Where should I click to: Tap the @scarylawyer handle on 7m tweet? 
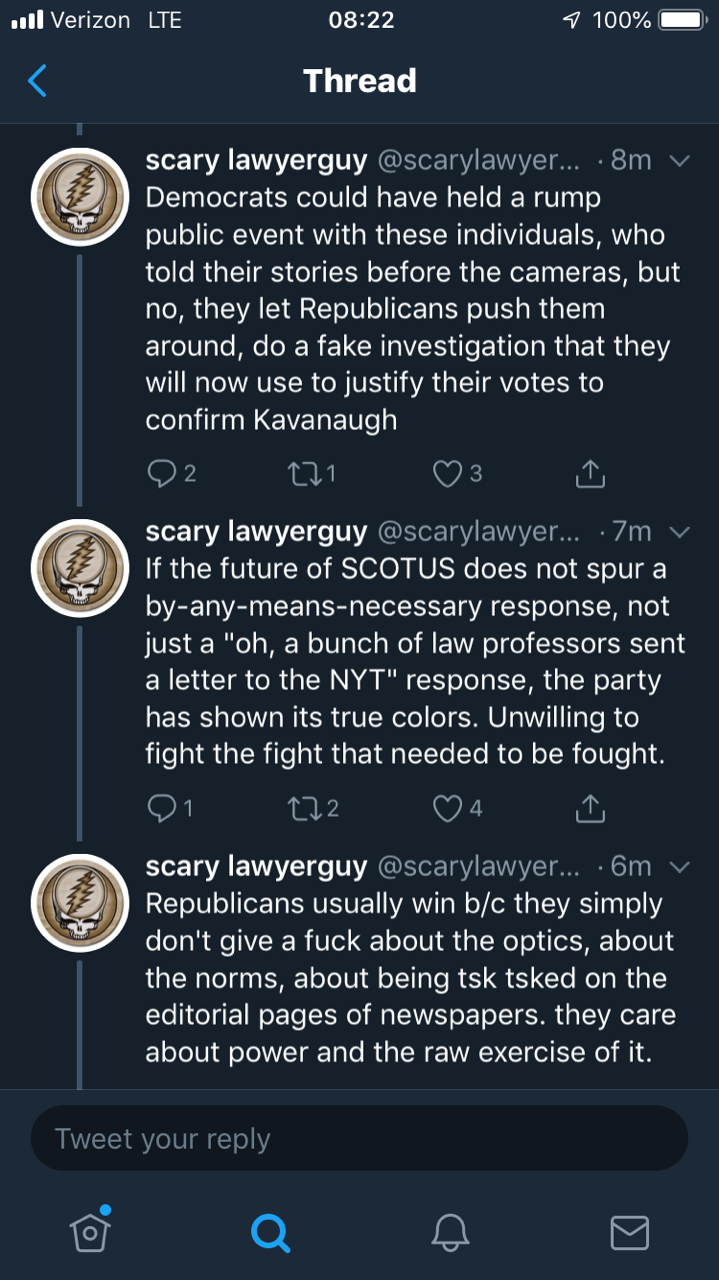476,531
